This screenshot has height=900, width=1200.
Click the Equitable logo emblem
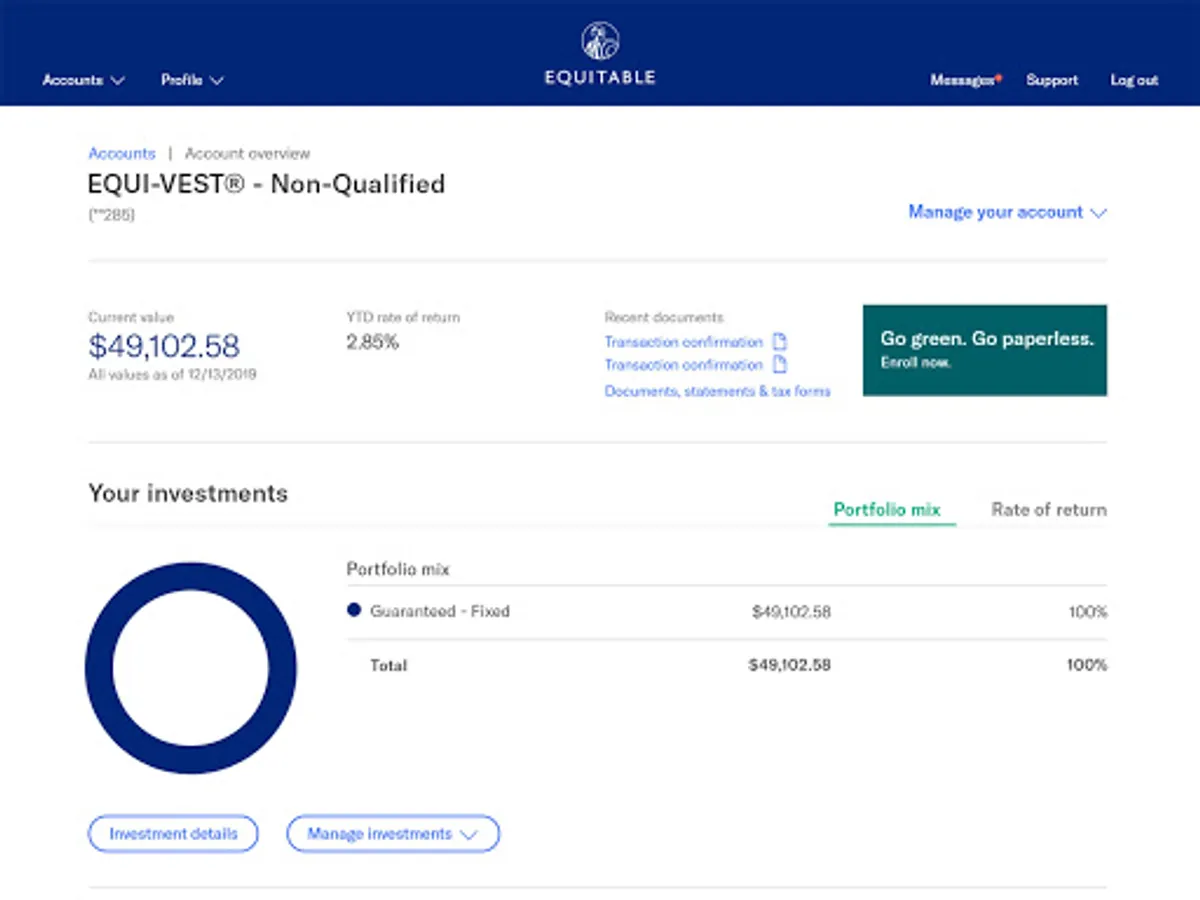(600, 41)
